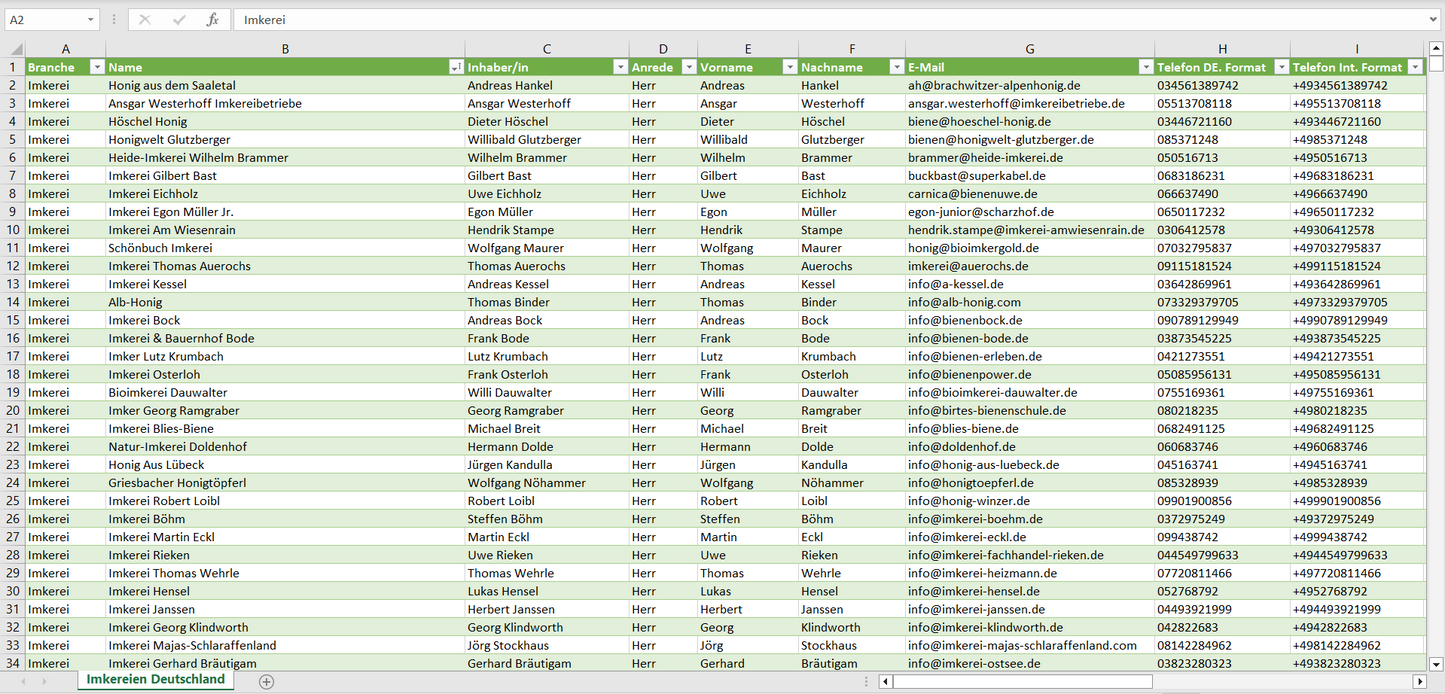Viewport: 1445px width, 694px height.
Task: Select column G by its header
Action: [1029, 49]
